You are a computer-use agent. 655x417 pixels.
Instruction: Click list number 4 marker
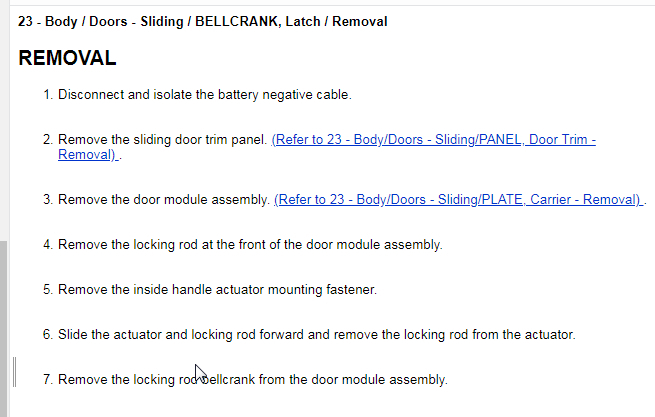click(x=47, y=244)
